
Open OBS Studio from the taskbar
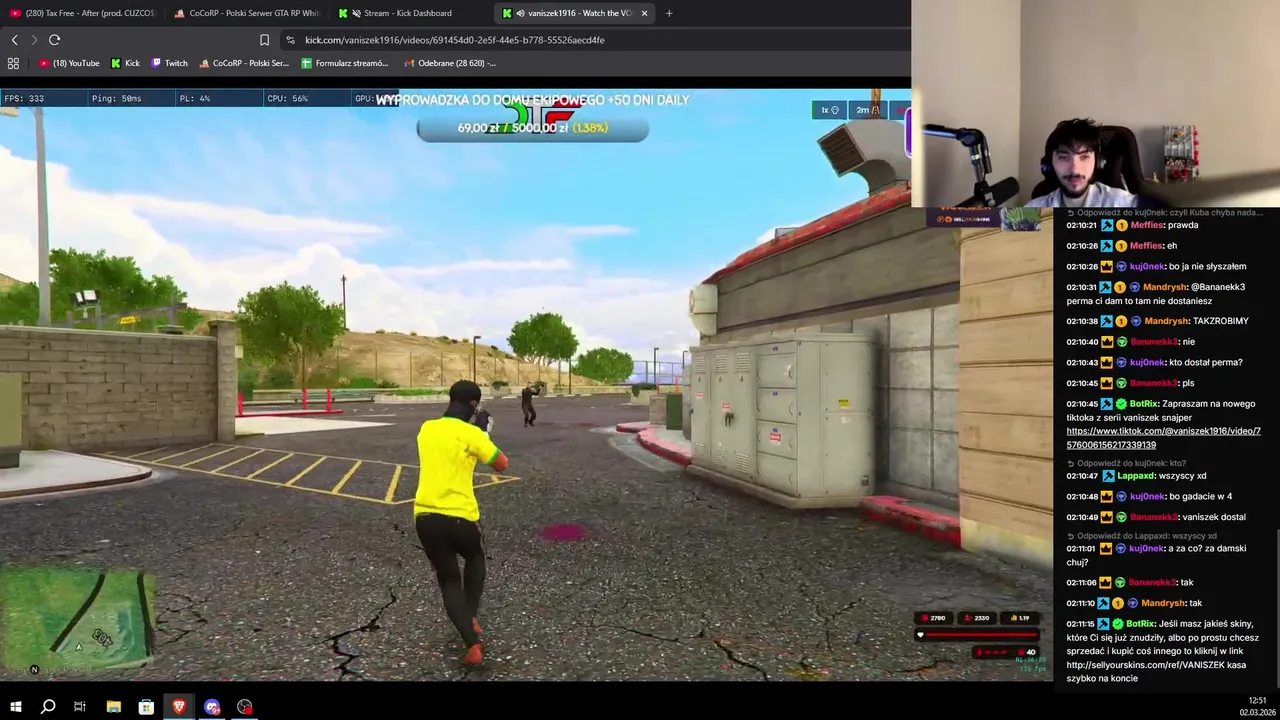click(245, 707)
